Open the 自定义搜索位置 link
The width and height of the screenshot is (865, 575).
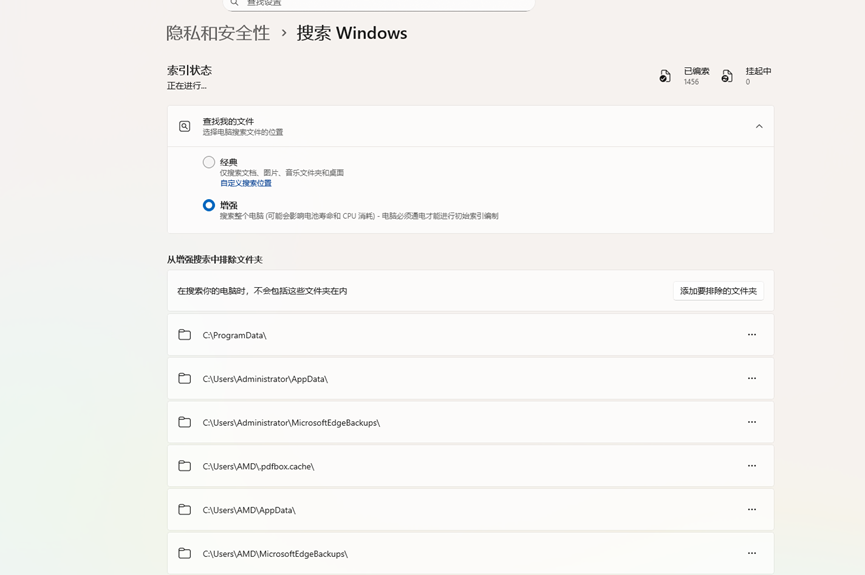tap(246, 183)
